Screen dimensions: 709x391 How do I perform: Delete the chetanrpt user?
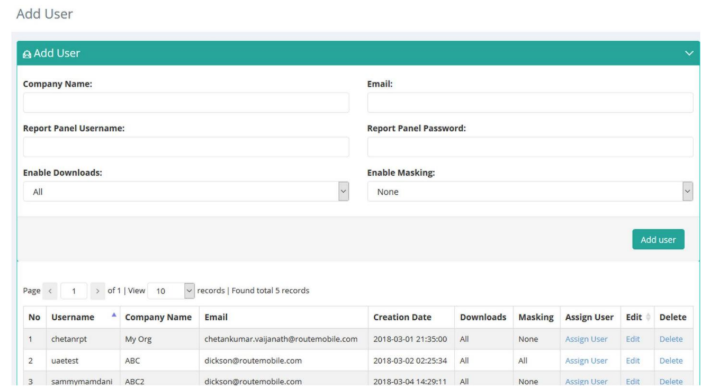(671, 339)
